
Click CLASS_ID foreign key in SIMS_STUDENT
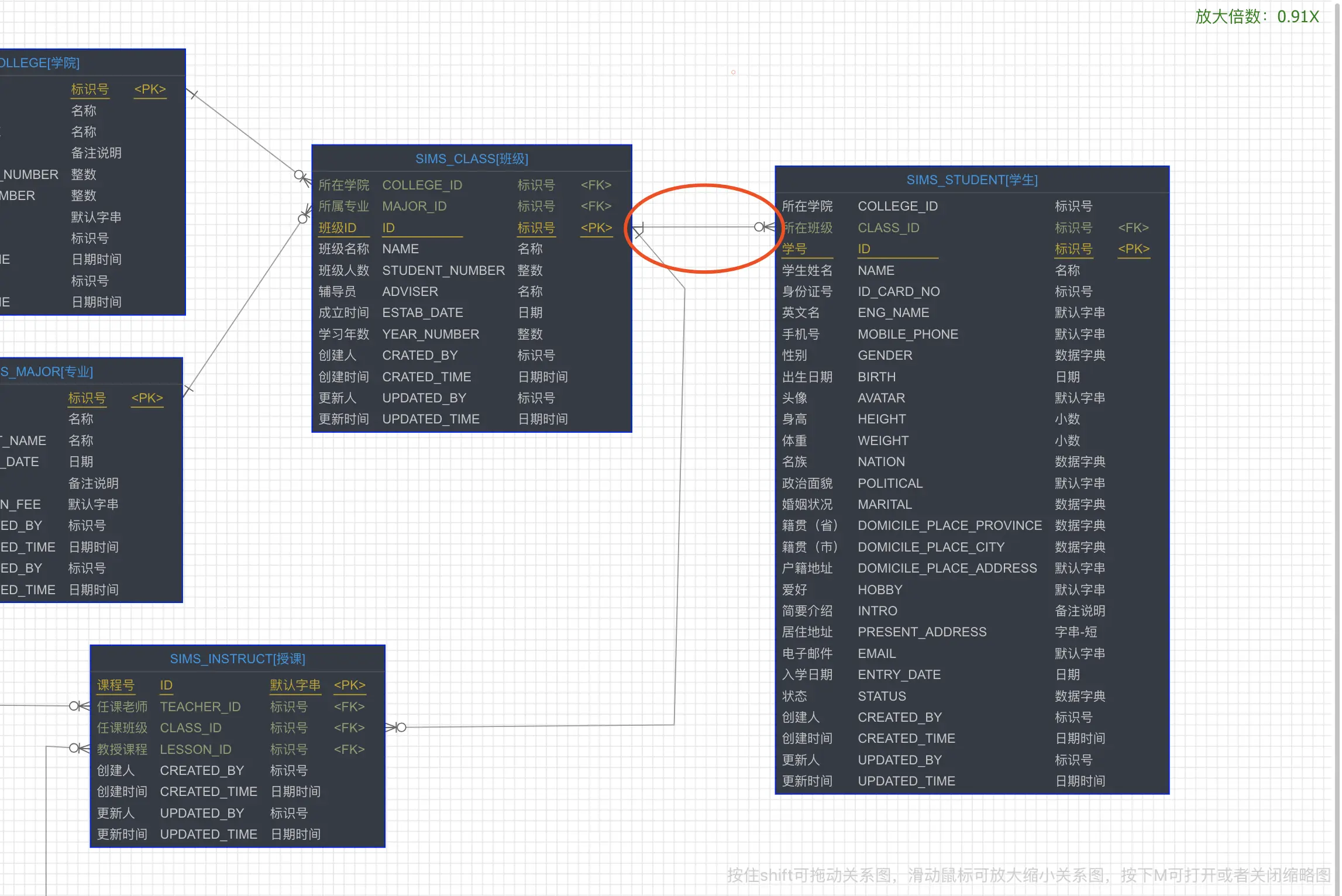(x=888, y=228)
